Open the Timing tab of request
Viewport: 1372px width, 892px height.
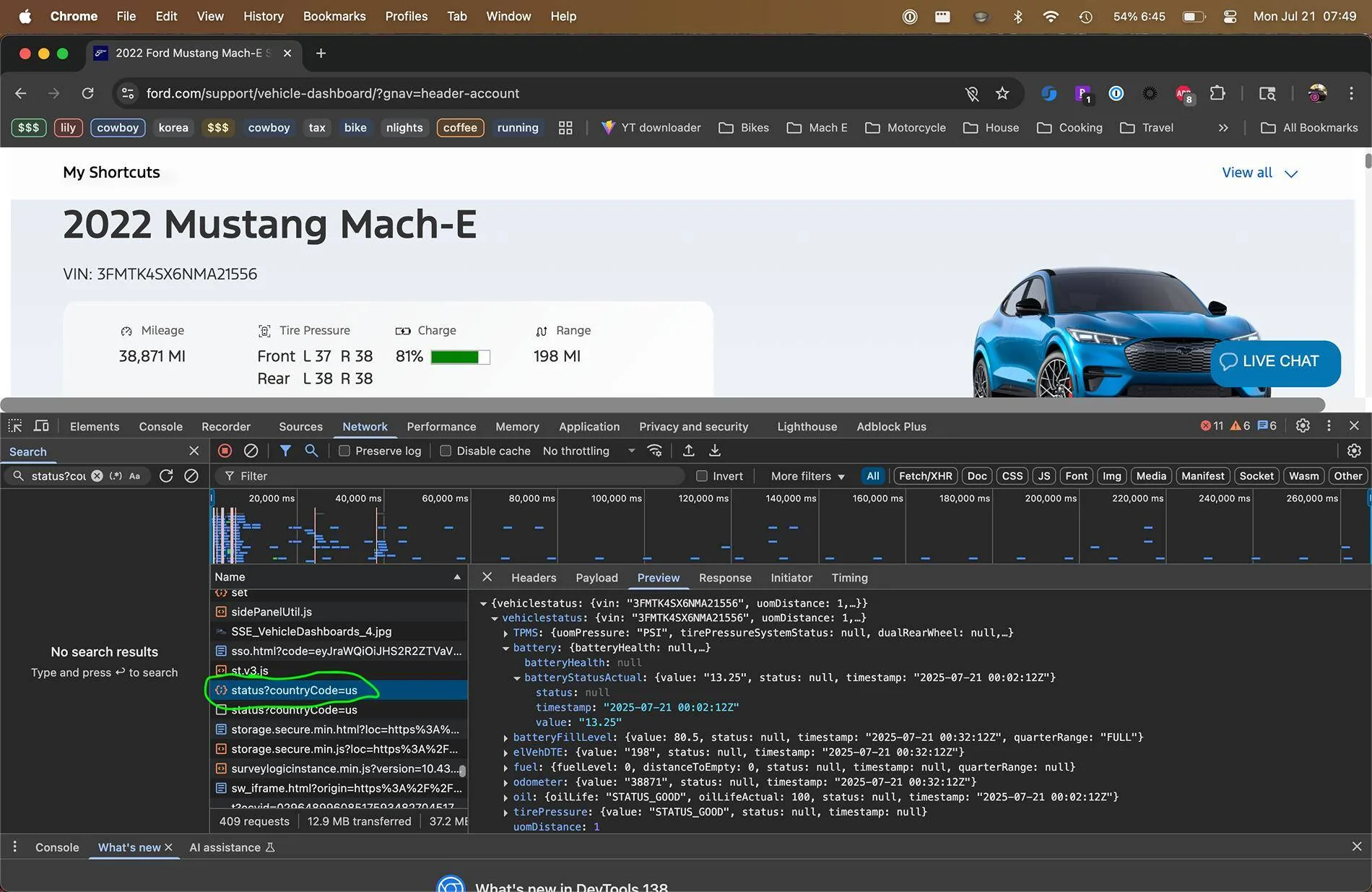(849, 578)
